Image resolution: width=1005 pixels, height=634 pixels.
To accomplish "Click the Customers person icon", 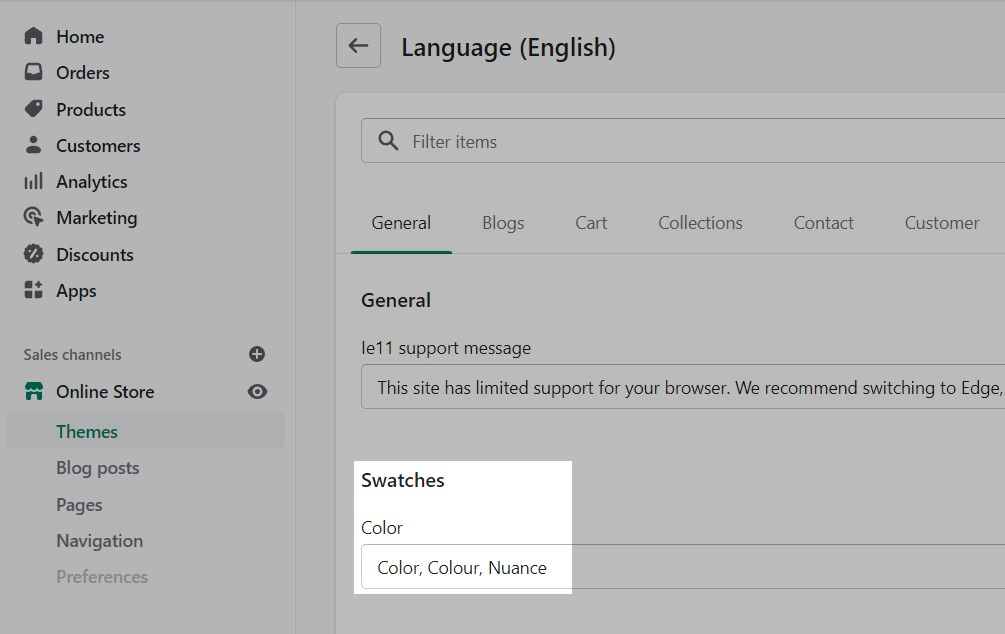I will coord(34,145).
